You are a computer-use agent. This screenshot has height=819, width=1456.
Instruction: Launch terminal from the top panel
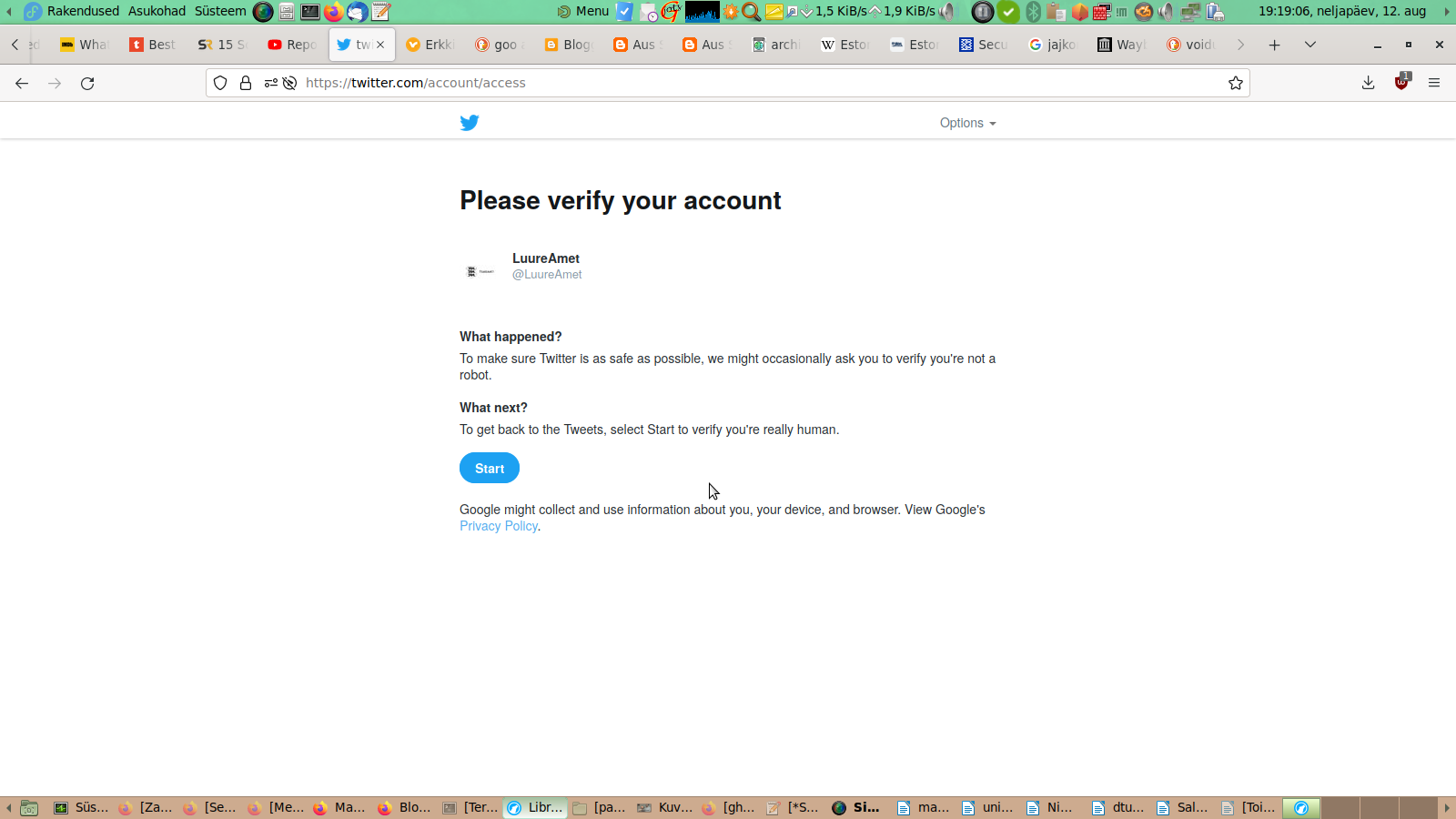tap(310, 11)
